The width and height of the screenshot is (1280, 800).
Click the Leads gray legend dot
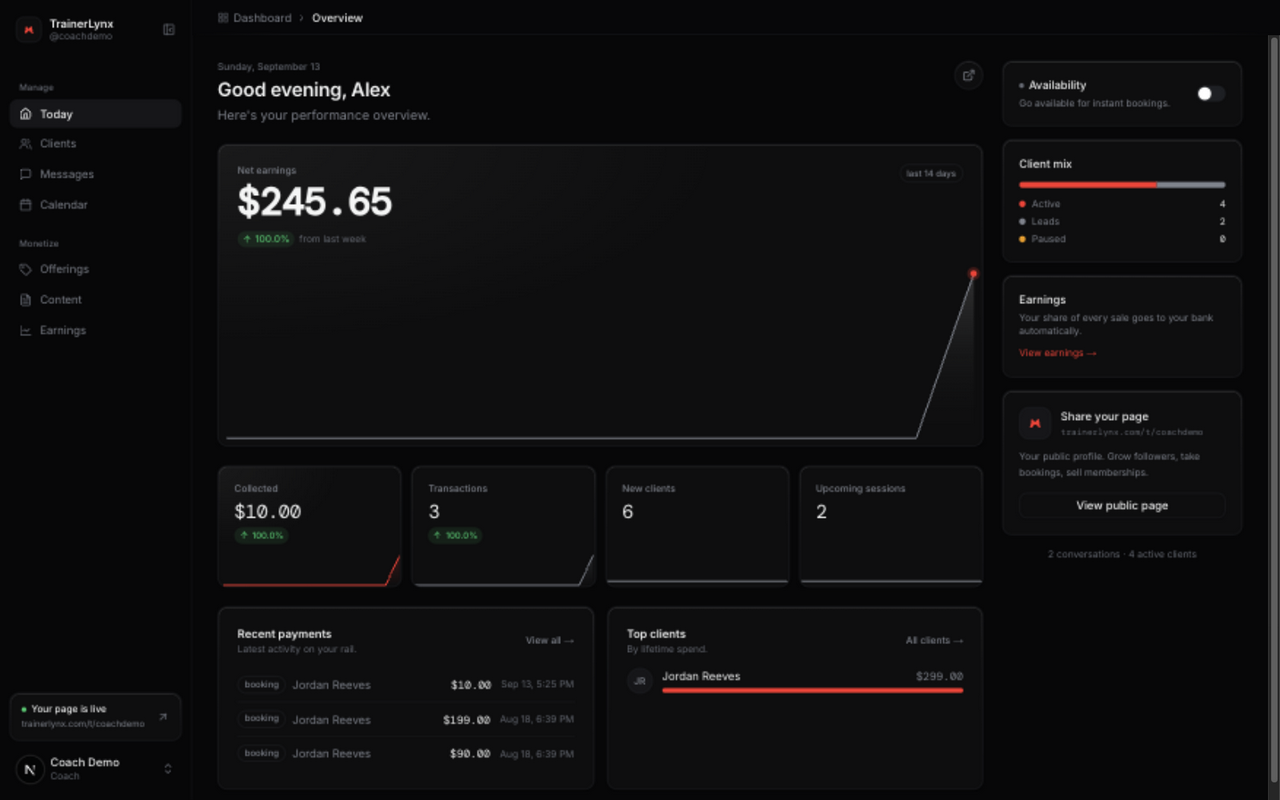click(x=1022, y=222)
